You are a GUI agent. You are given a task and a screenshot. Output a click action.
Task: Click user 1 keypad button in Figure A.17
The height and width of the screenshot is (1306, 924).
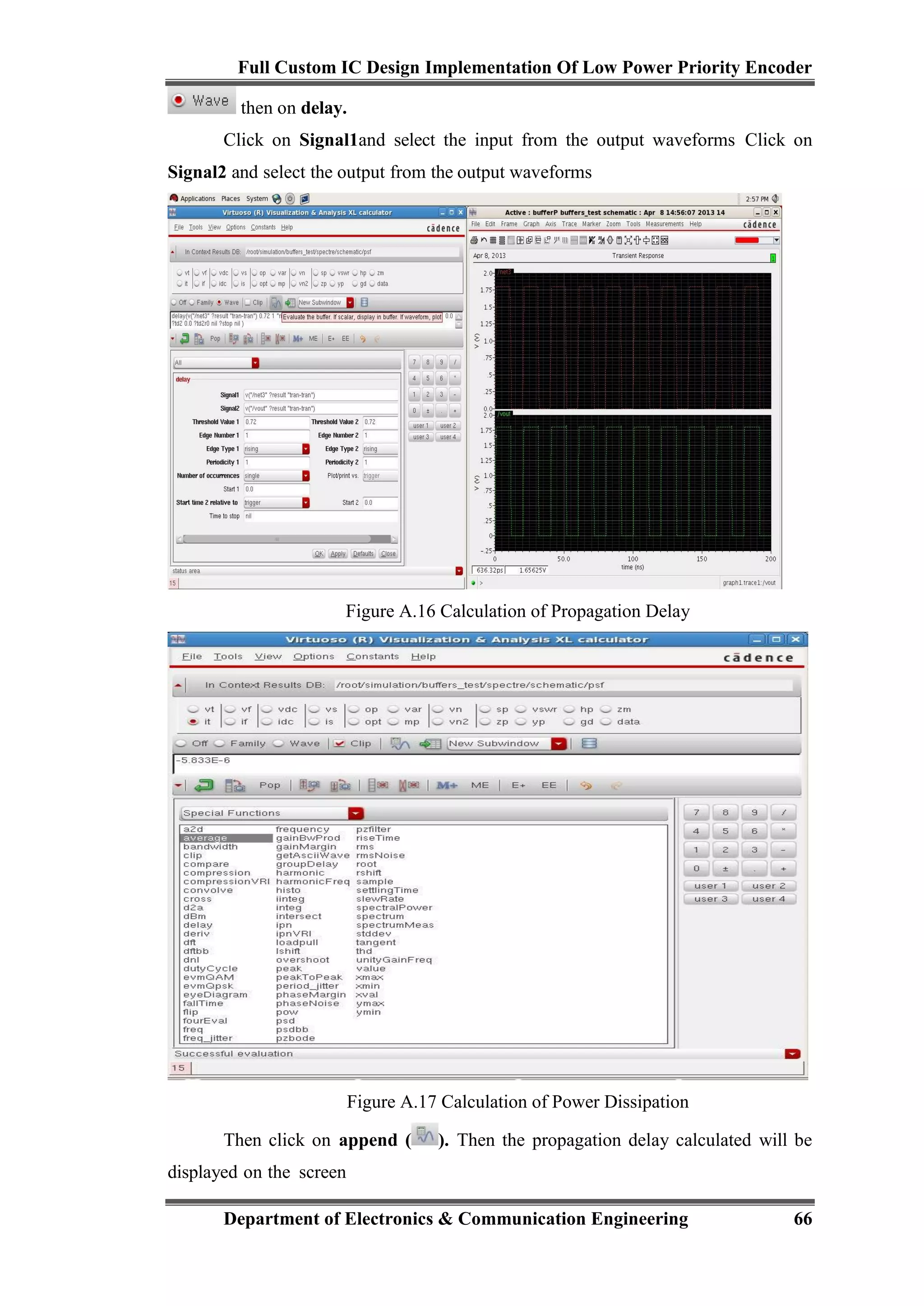tap(710, 886)
